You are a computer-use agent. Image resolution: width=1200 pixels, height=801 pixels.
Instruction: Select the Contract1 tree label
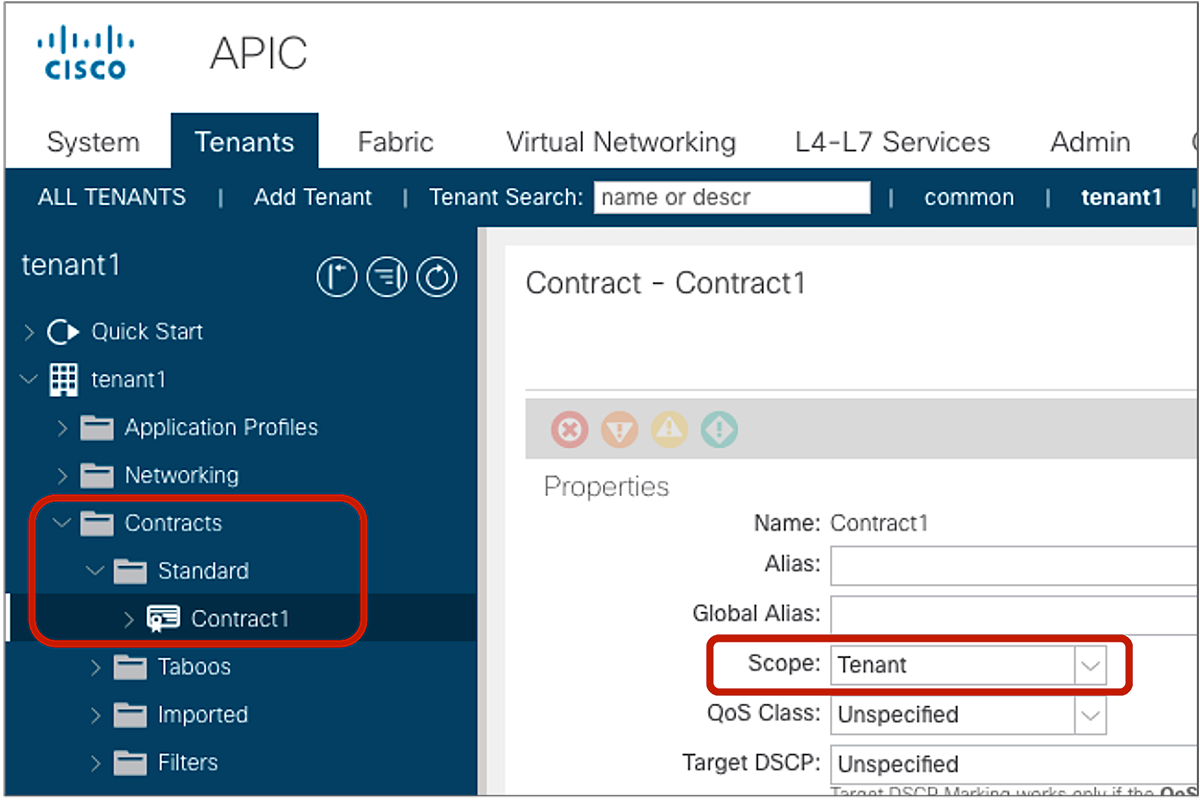240,619
